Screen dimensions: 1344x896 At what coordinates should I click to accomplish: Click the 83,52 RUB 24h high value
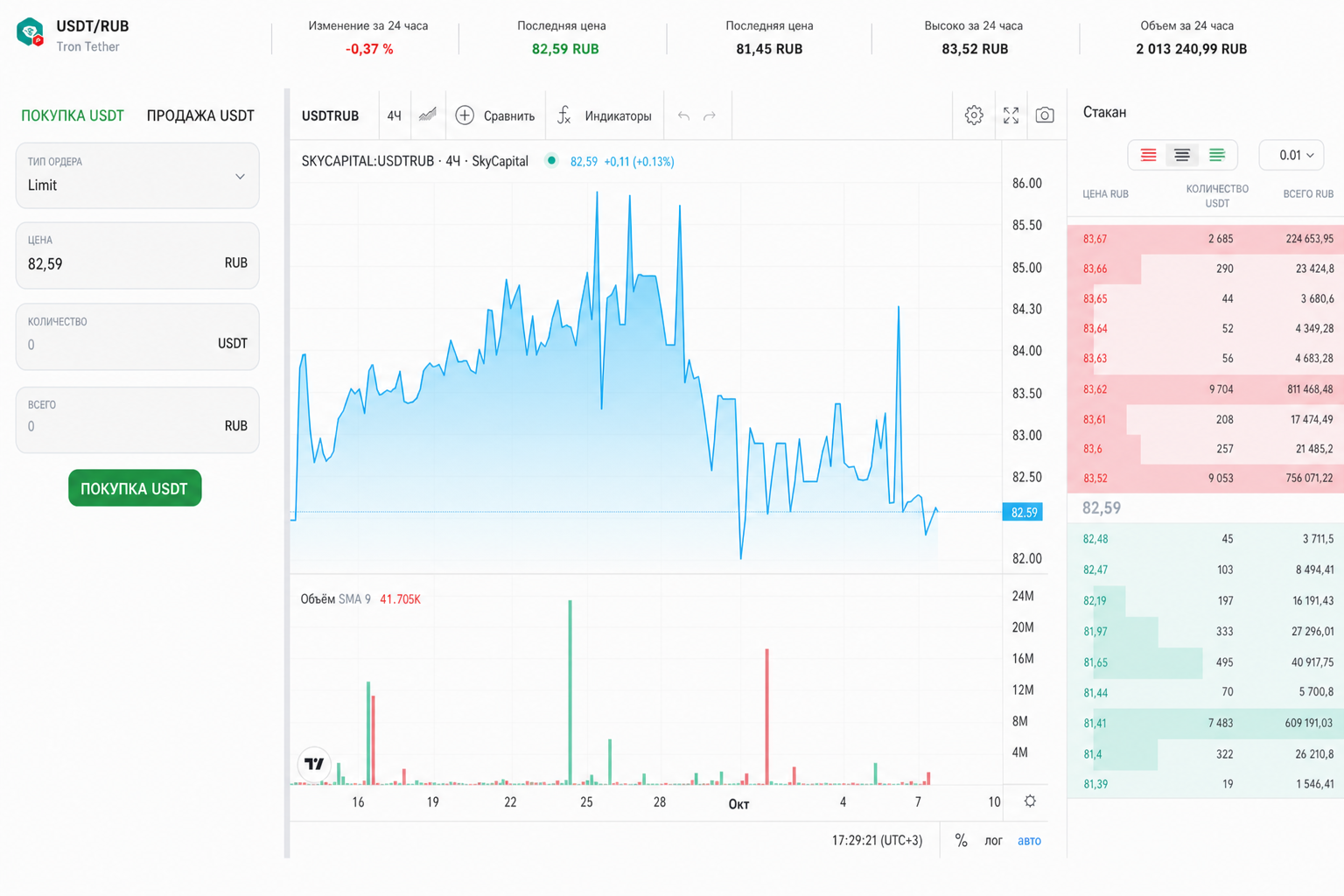coord(975,49)
